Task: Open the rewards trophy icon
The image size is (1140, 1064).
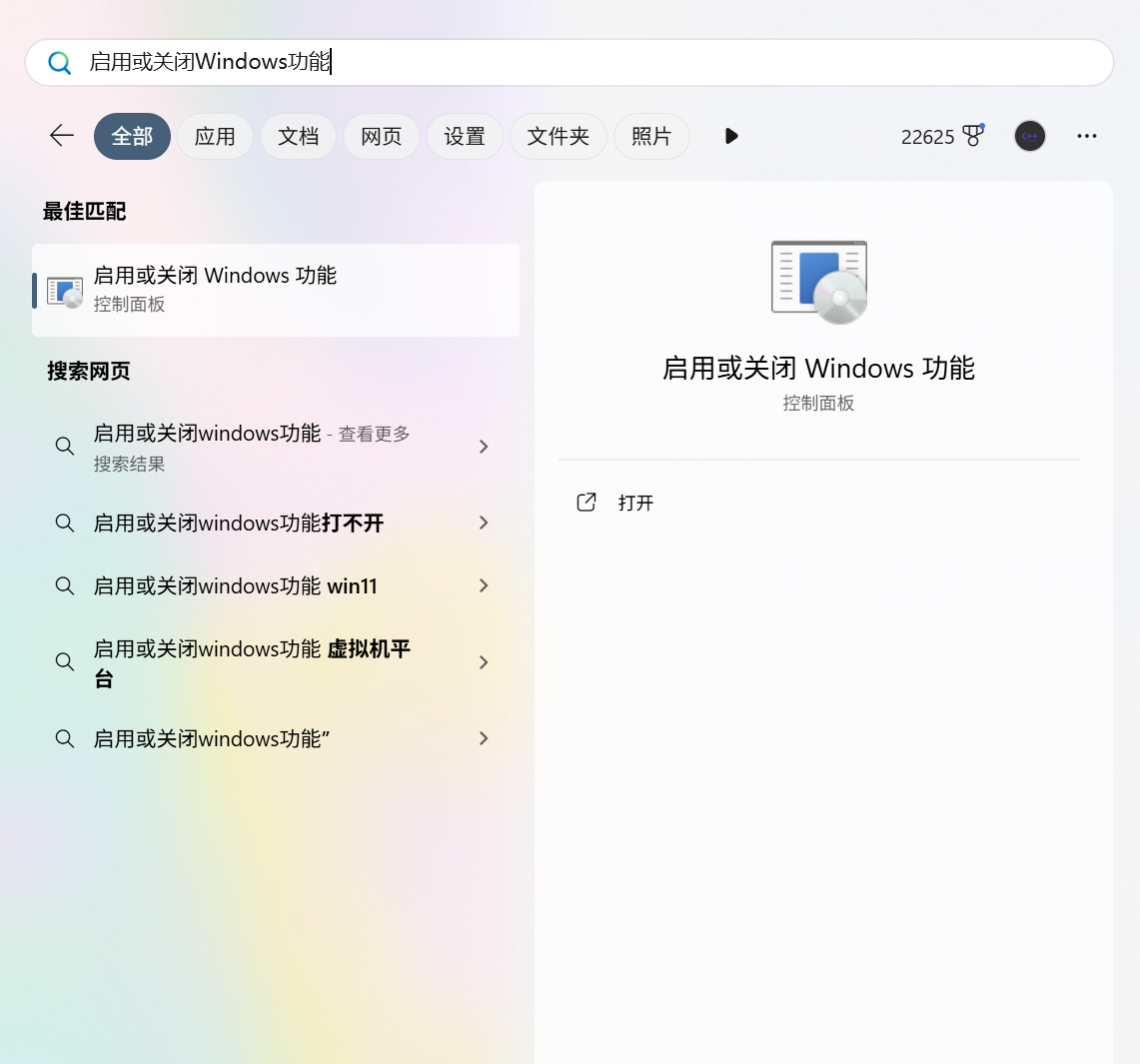Action: [x=973, y=135]
